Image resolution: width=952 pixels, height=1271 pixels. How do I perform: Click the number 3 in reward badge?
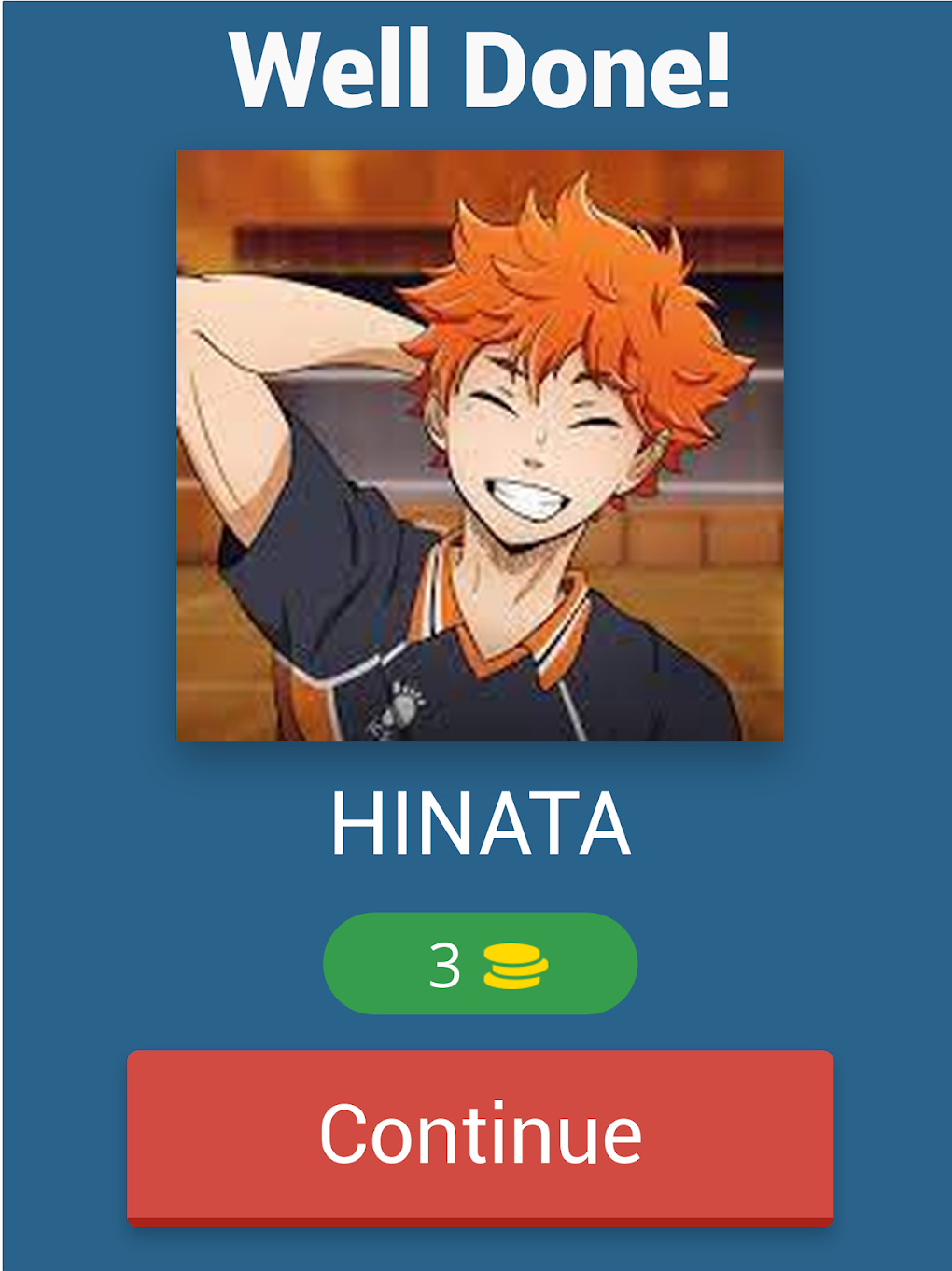[x=445, y=965]
